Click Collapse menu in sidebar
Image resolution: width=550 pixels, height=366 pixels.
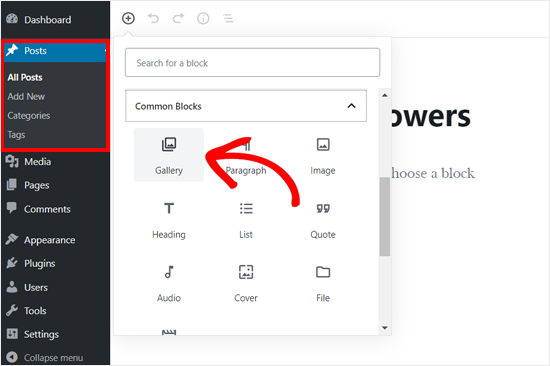point(55,358)
